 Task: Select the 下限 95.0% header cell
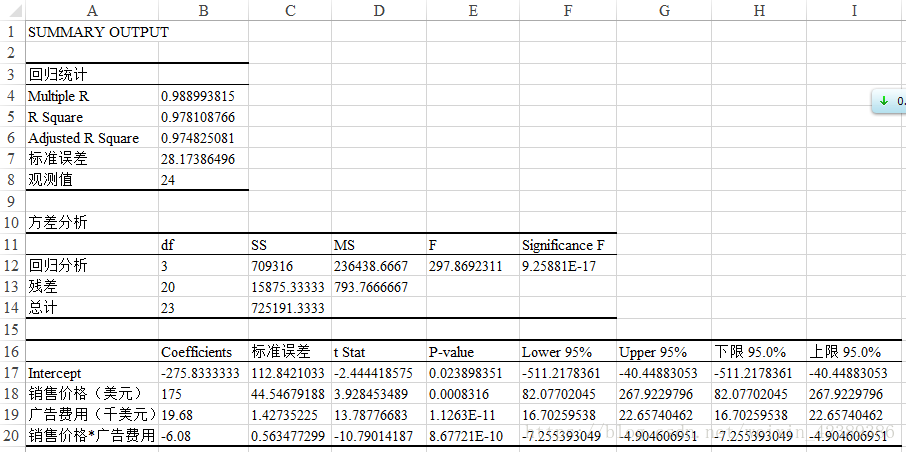pos(759,351)
